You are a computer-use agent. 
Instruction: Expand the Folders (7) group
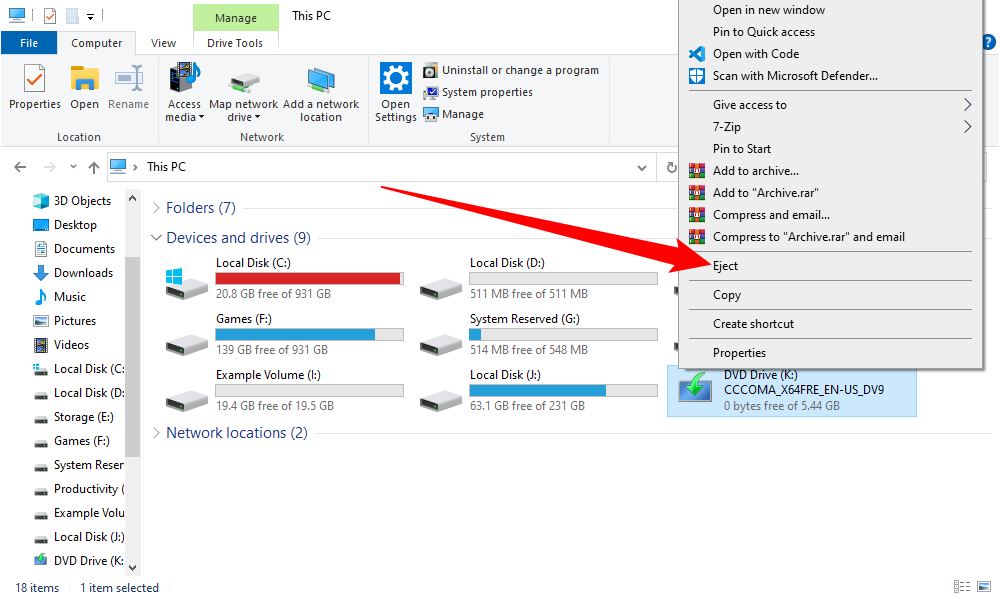click(156, 208)
